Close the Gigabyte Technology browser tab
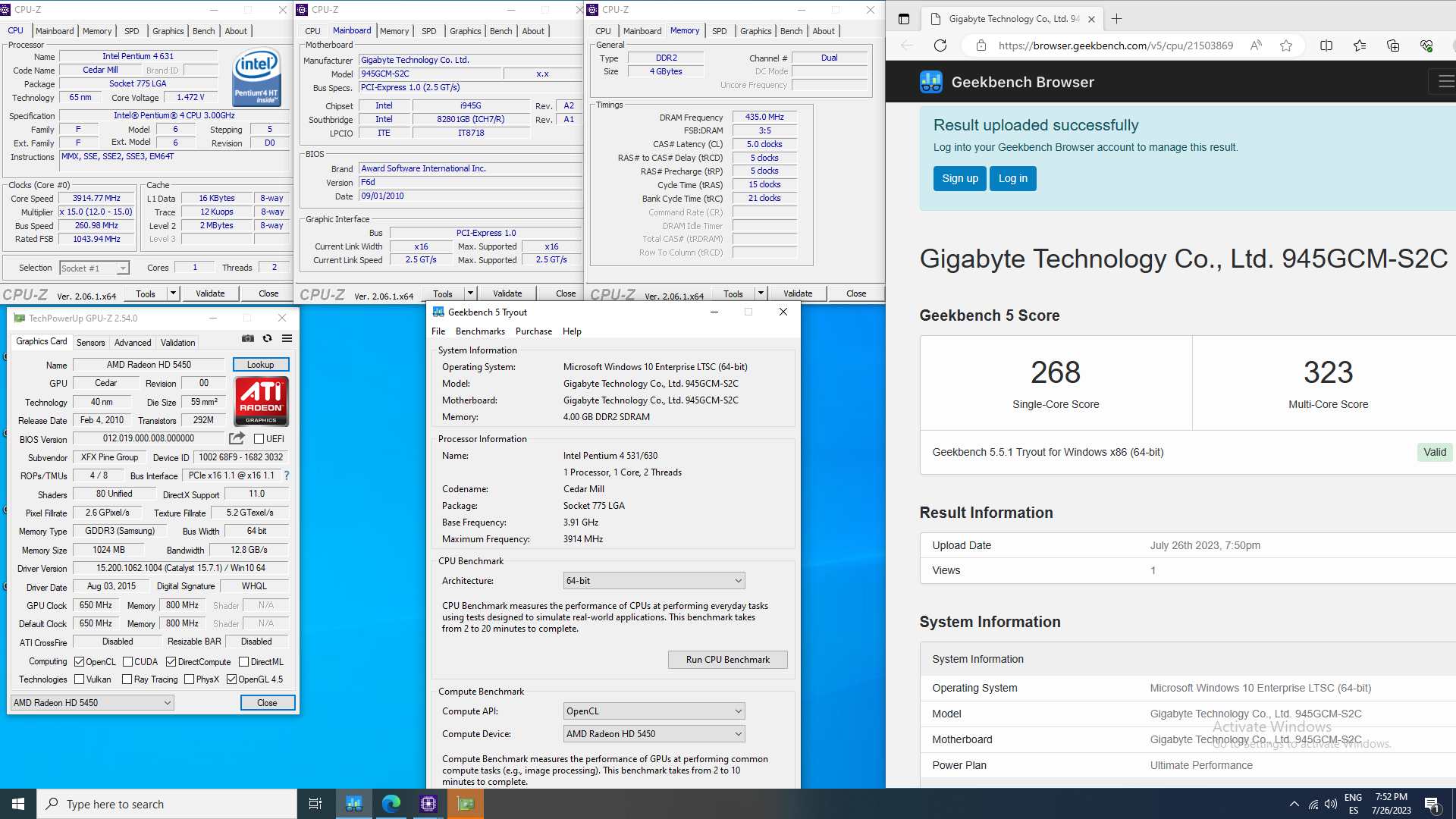This screenshot has height=819, width=1456. (1091, 19)
